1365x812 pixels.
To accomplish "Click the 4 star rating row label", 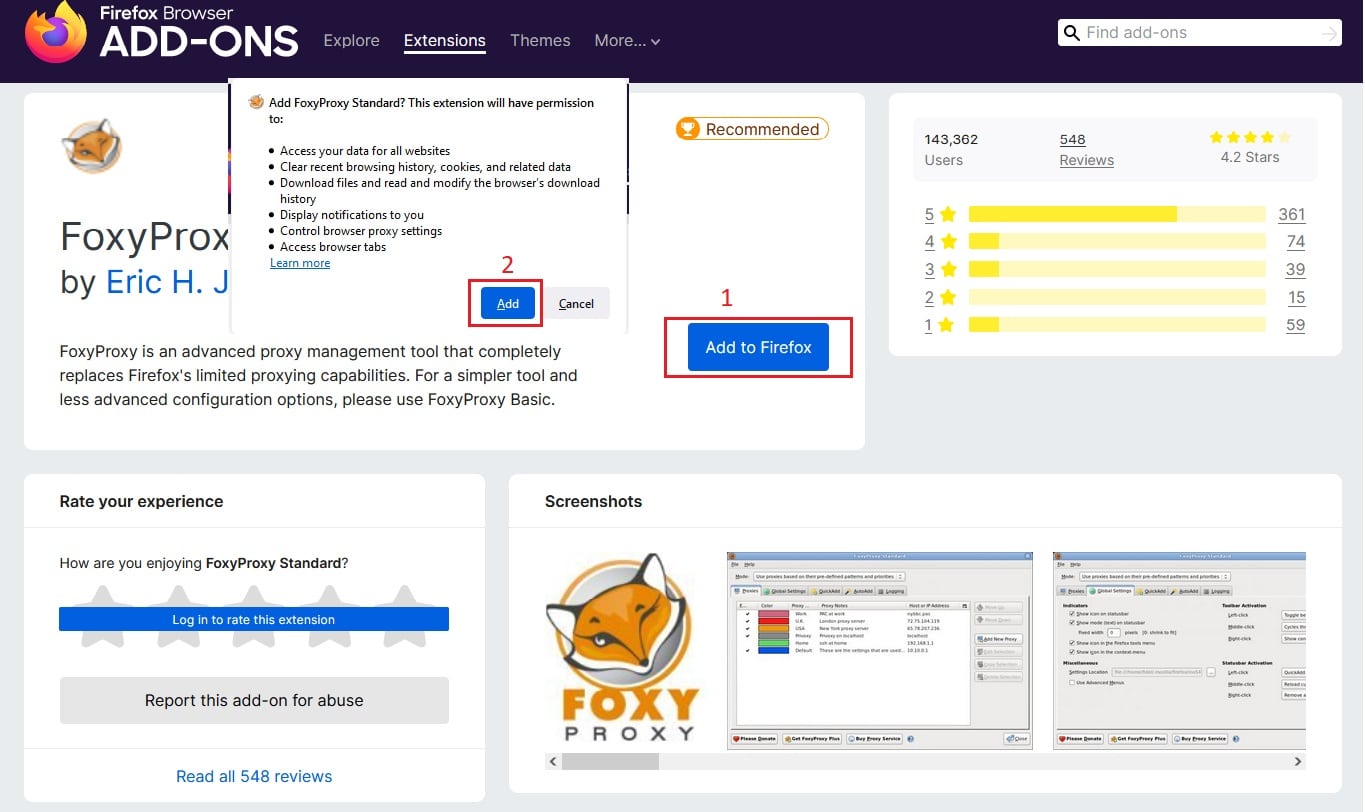I will coord(940,241).
